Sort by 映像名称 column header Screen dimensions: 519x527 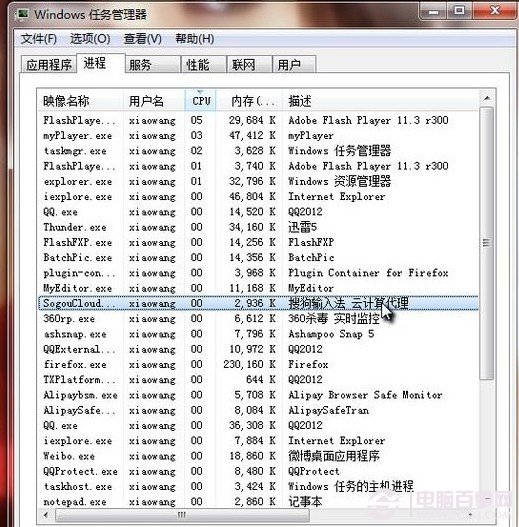click(x=80, y=101)
